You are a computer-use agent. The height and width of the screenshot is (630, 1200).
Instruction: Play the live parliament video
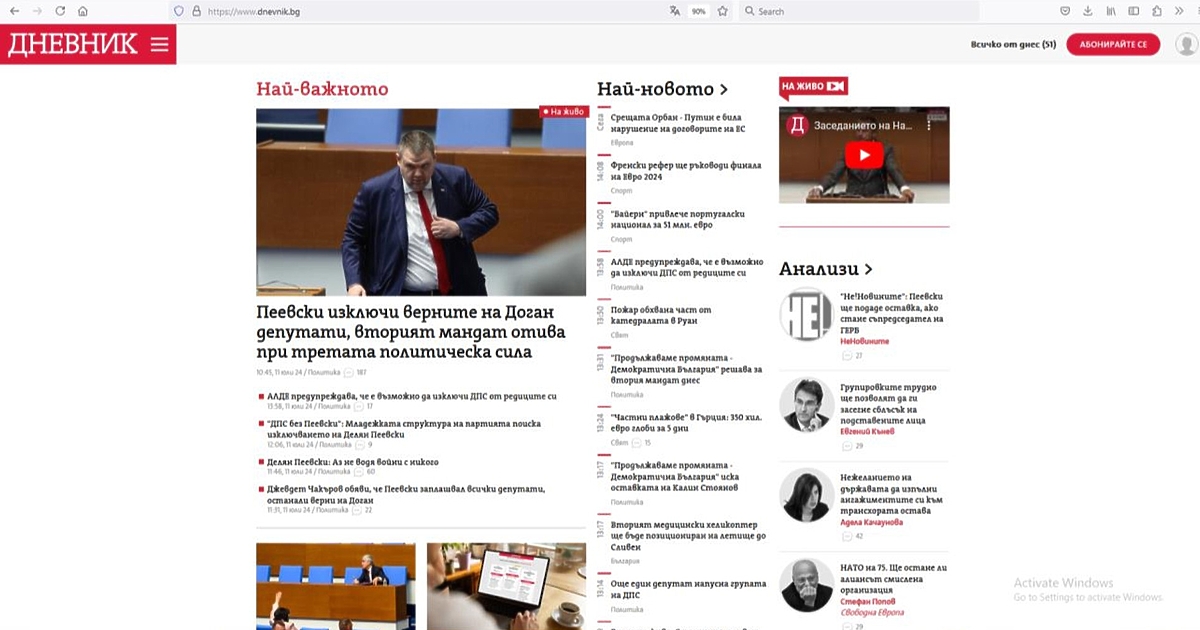tap(864, 155)
